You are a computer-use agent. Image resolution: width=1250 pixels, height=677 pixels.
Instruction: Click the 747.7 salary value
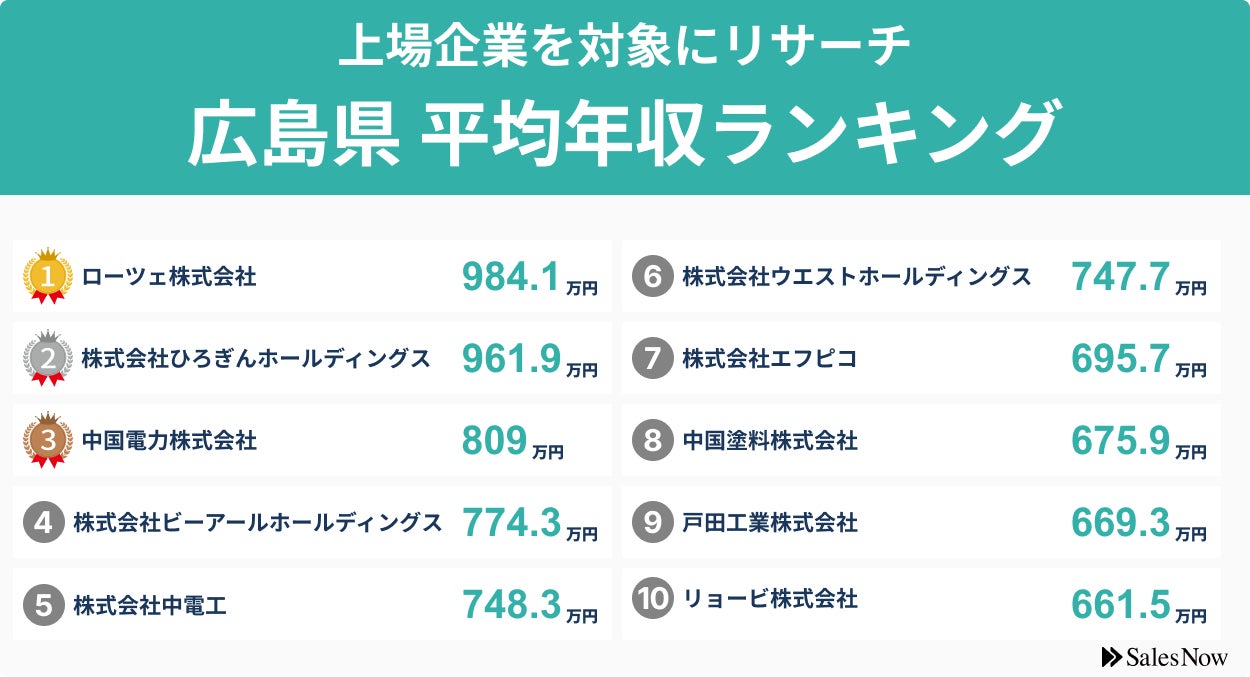tap(1119, 278)
